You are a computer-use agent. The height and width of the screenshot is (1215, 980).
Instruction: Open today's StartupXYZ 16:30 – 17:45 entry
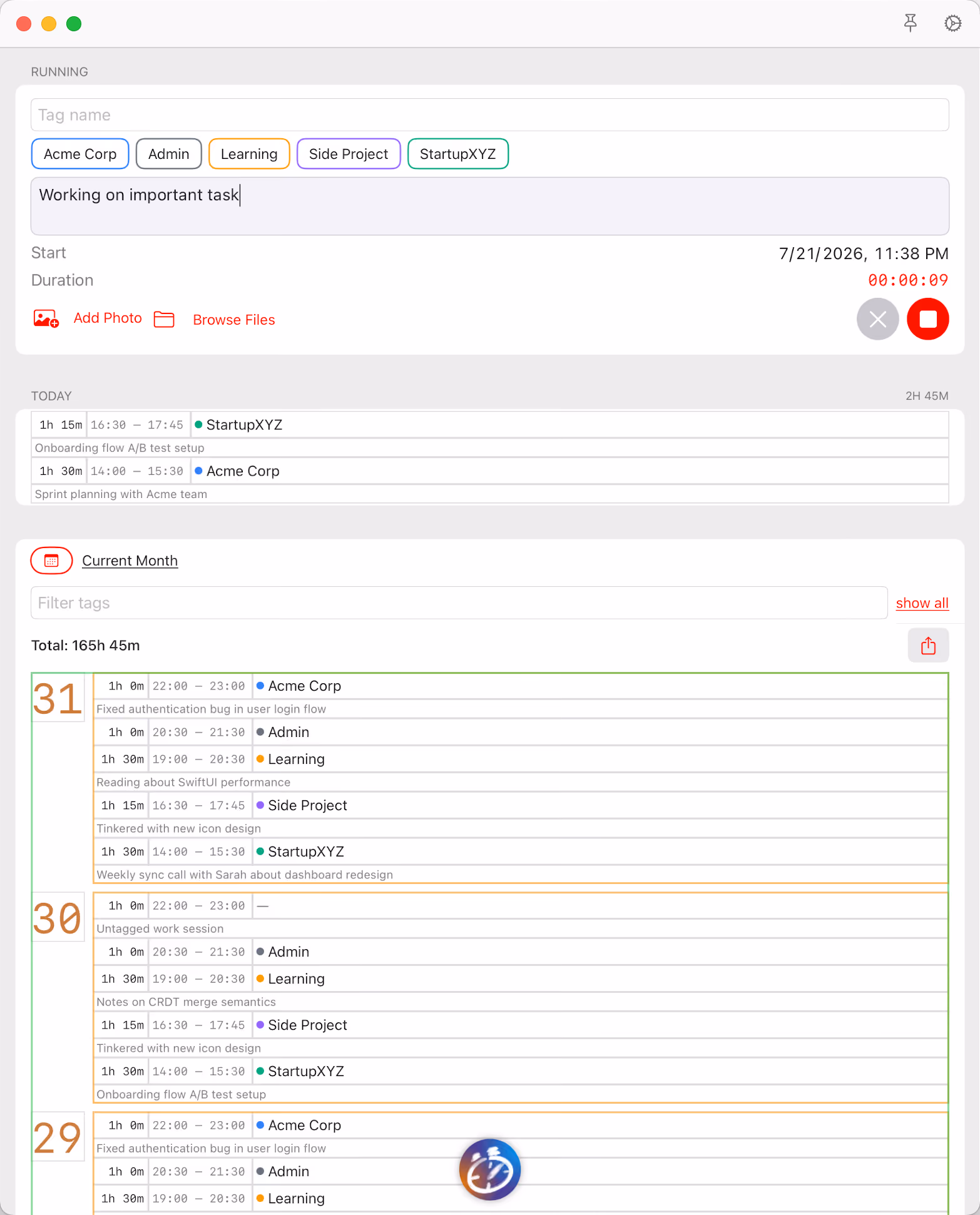490,425
